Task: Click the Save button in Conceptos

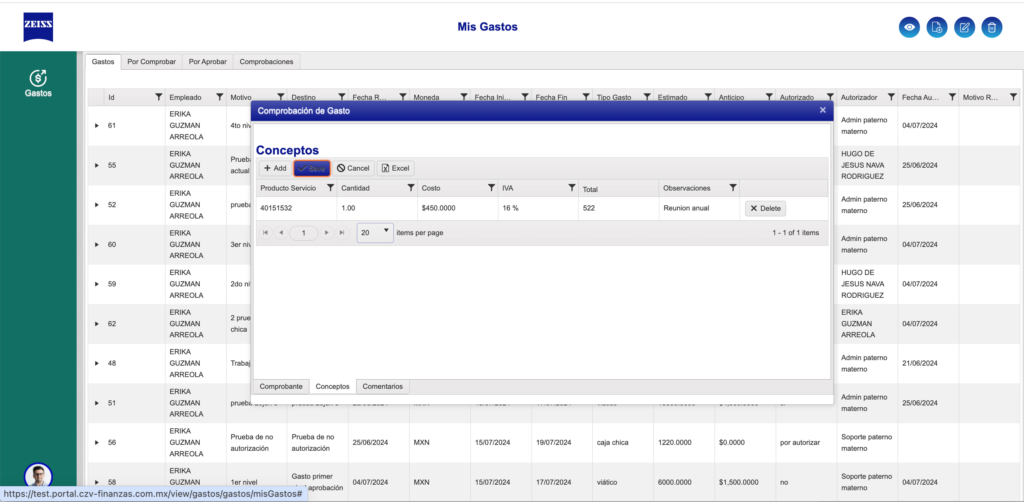Action: pos(312,168)
